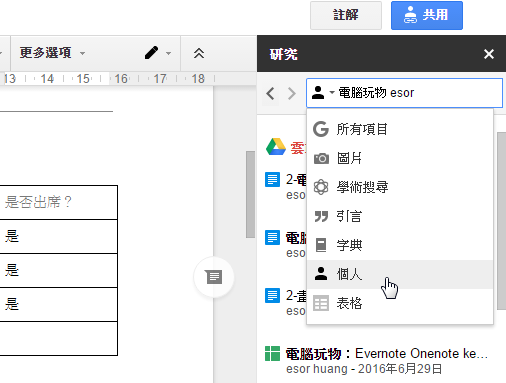Go forward in research panel history
The image size is (506, 383).
coord(292,94)
